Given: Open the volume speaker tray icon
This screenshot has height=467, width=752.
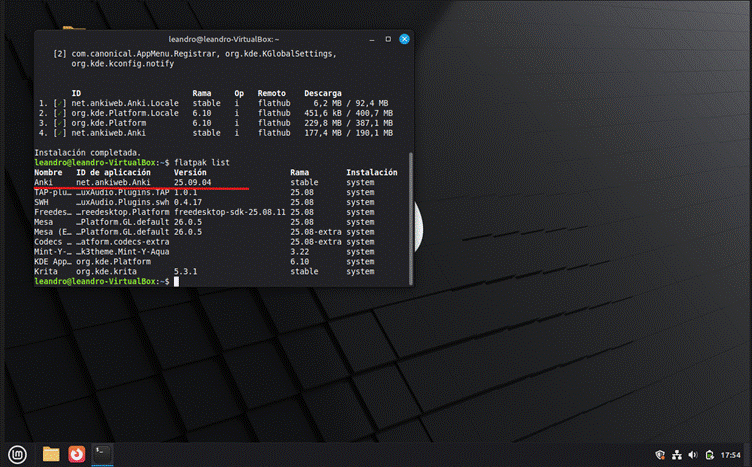Looking at the screenshot, I should coord(693,455).
